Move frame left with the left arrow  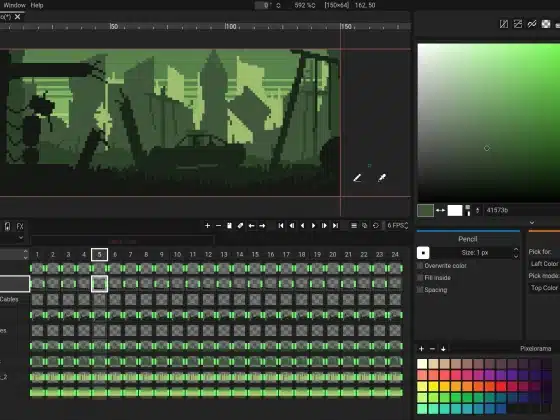pos(251,225)
